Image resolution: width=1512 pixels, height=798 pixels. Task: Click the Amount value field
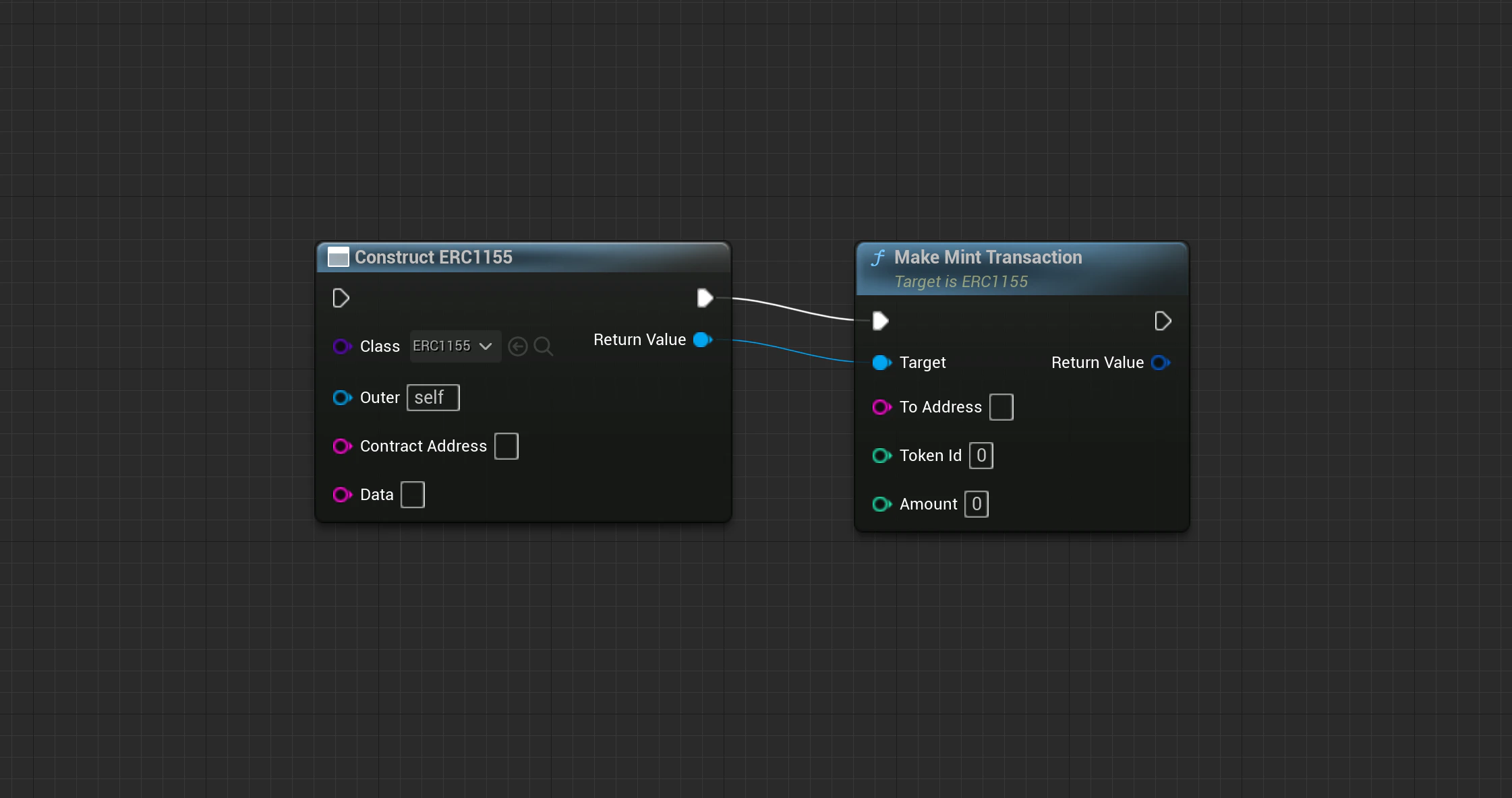pos(977,504)
